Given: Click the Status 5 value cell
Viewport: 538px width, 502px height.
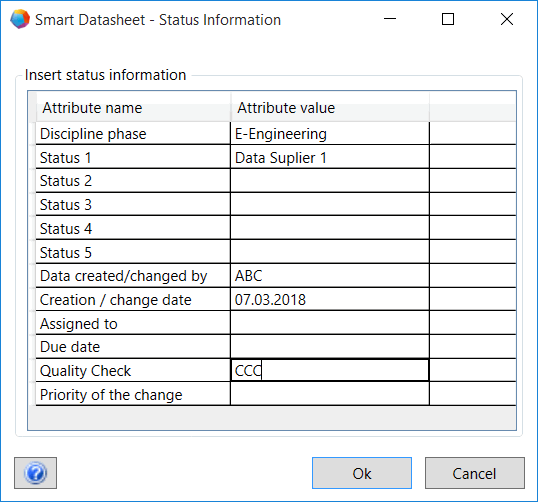Looking at the screenshot, I should click(x=330, y=252).
